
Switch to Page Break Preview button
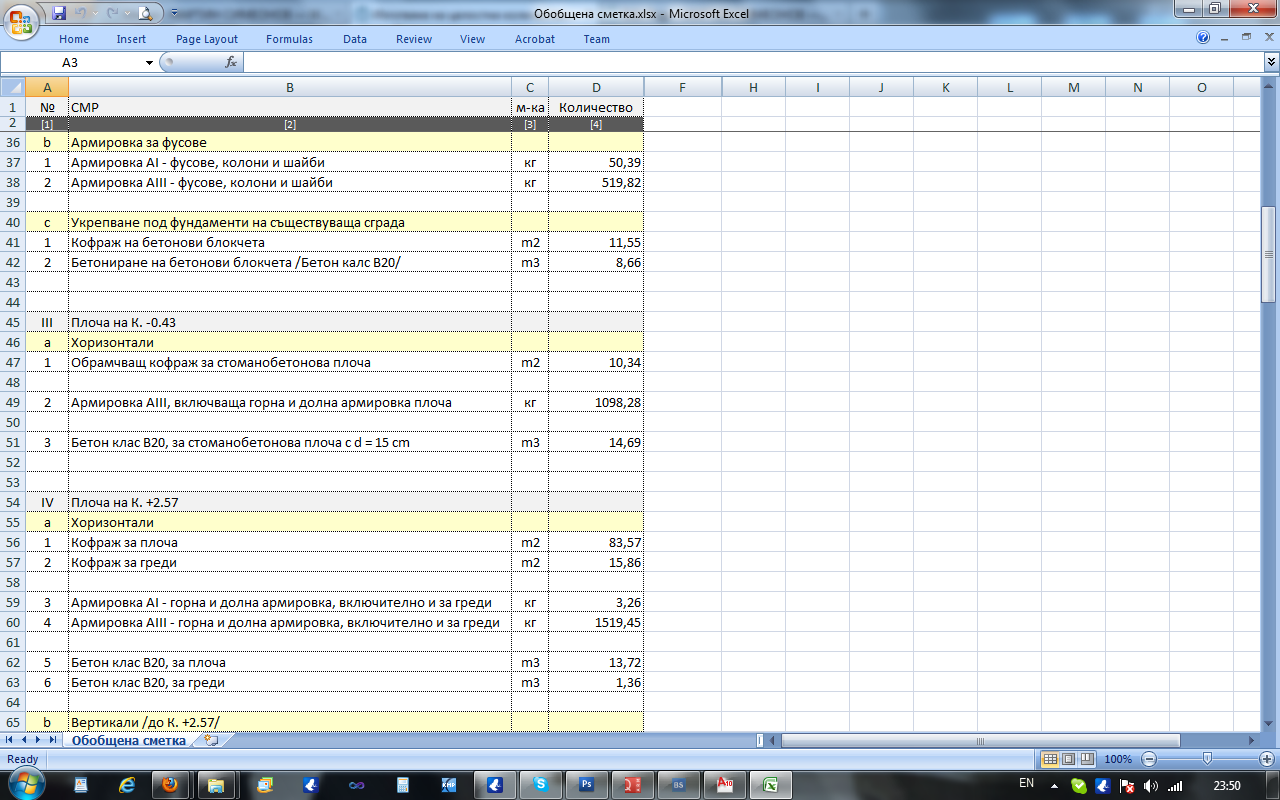pyautogui.click(x=1086, y=759)
